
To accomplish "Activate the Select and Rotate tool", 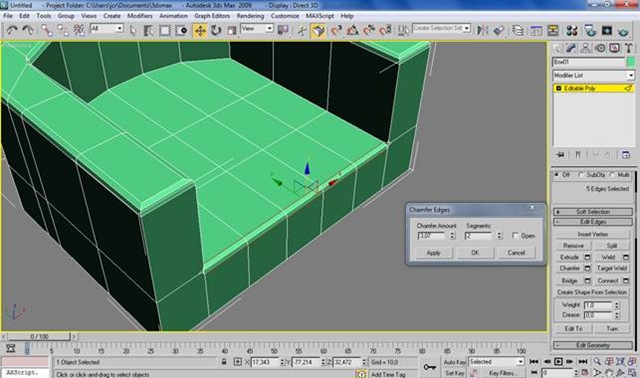I will [x=216, y=31].
